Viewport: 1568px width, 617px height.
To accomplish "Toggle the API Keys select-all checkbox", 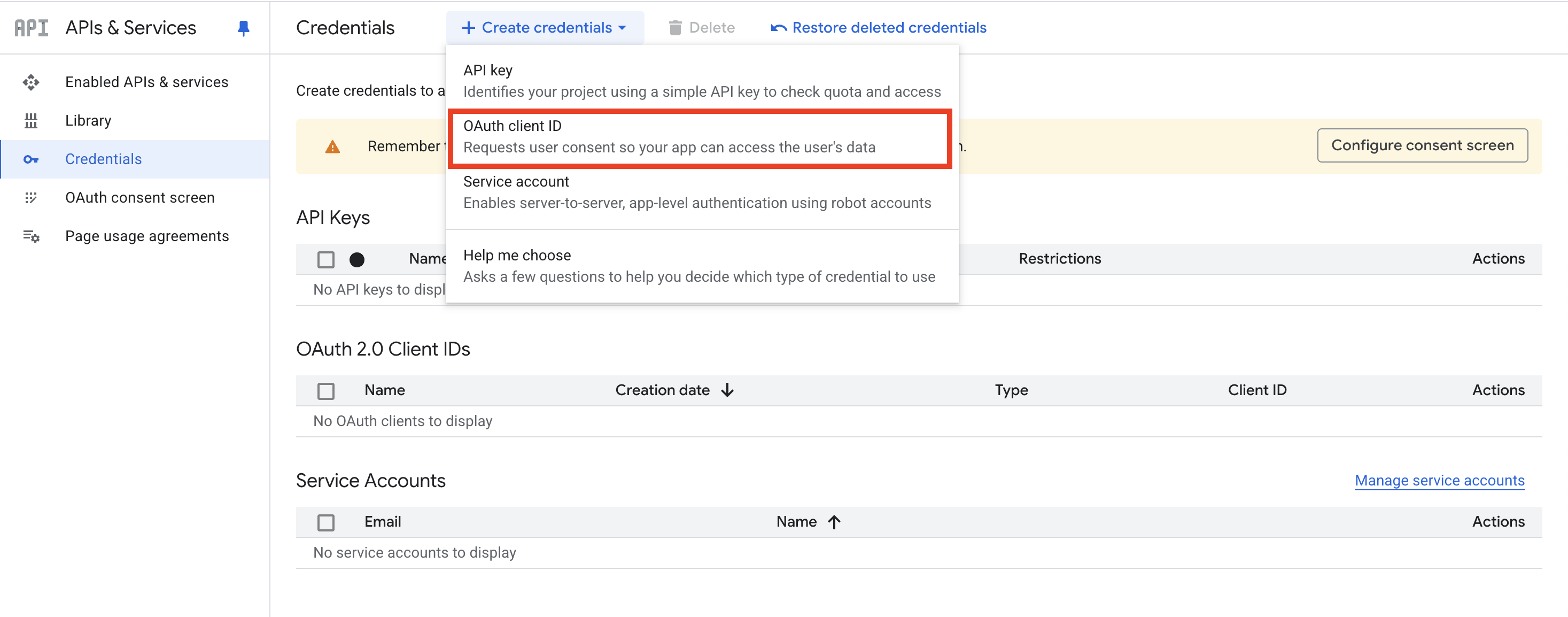I will click(x=325, y=260).
